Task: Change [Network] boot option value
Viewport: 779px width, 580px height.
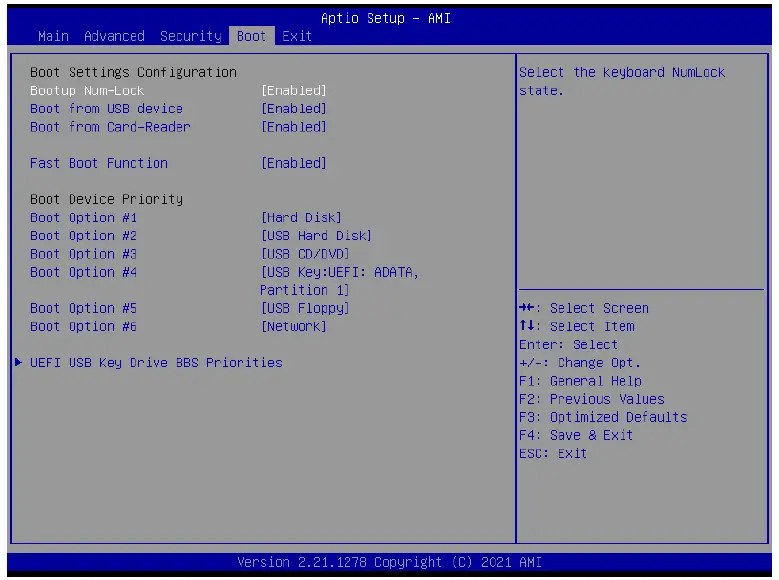Action: click(x=294, y=327)
